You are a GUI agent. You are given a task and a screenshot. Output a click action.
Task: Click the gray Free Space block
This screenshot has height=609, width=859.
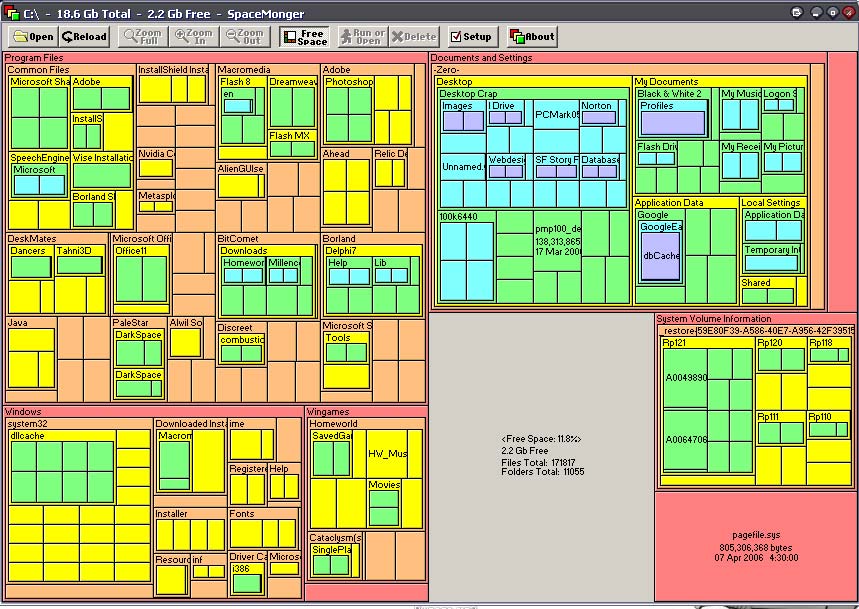point(541,455)
